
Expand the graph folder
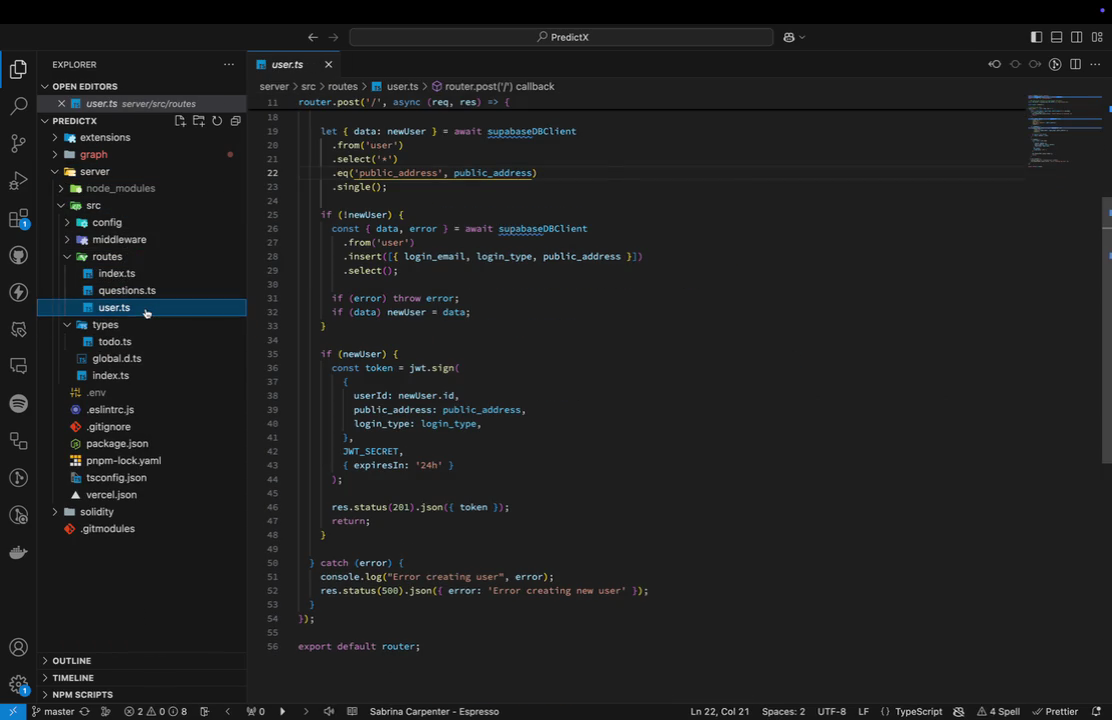pos(142,155)
